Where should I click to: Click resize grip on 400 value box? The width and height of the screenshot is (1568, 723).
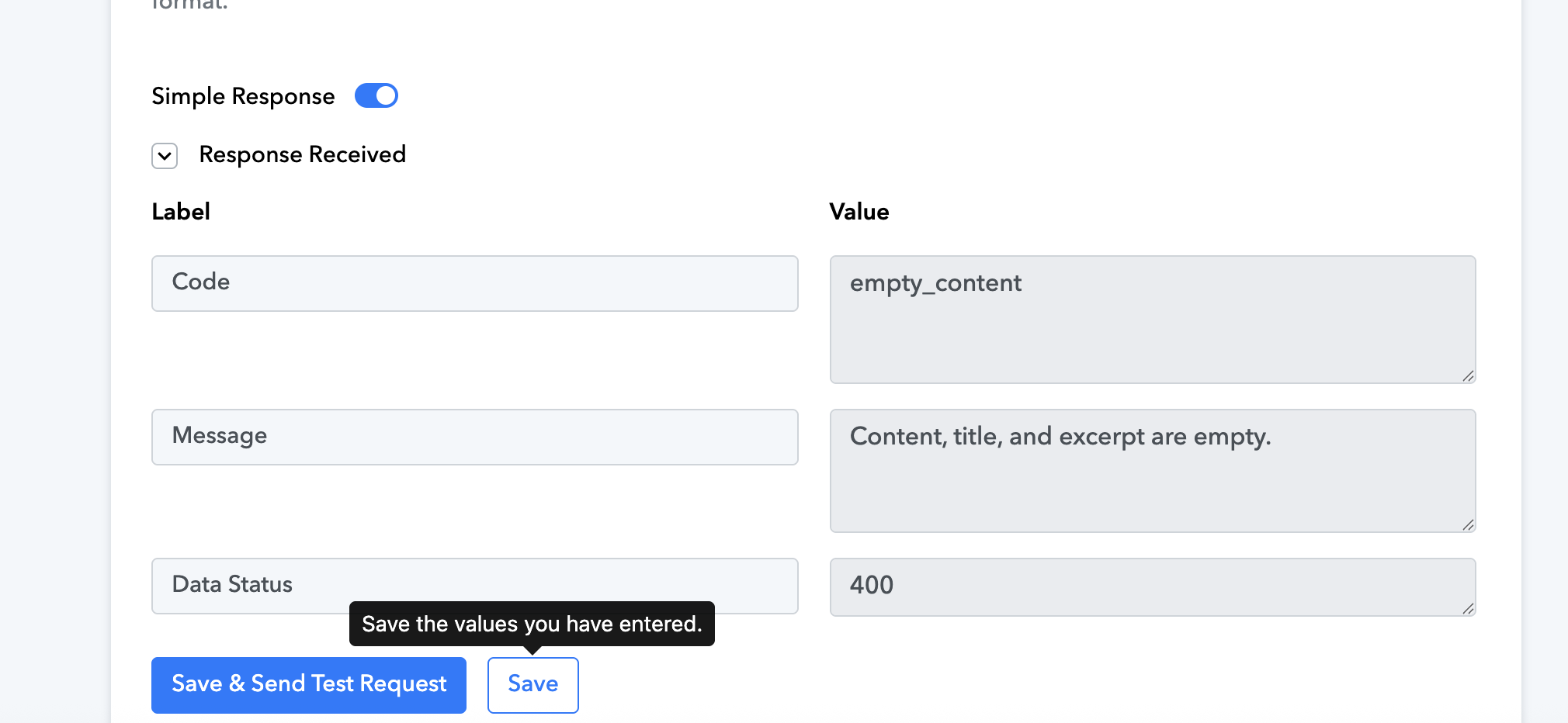pyautogui.click(x=1468, y=608)
